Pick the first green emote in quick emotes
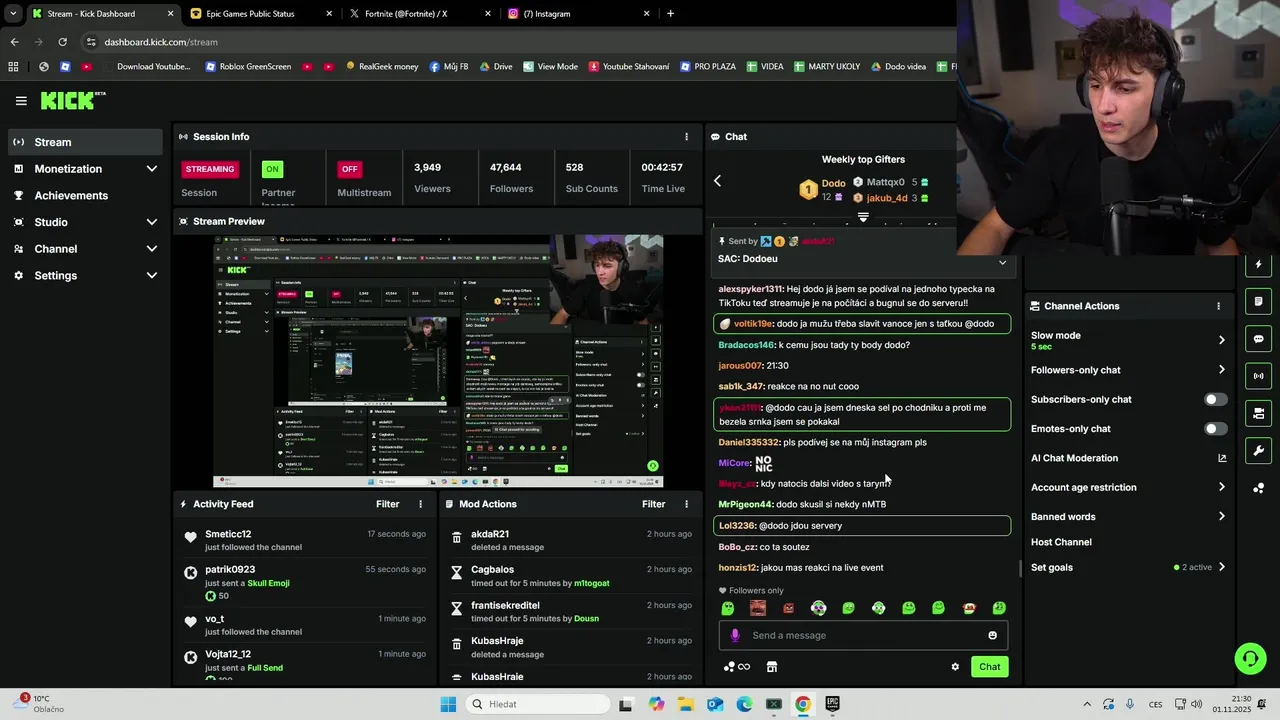This screenshot has width=1280, height=720. coord(728,608)
